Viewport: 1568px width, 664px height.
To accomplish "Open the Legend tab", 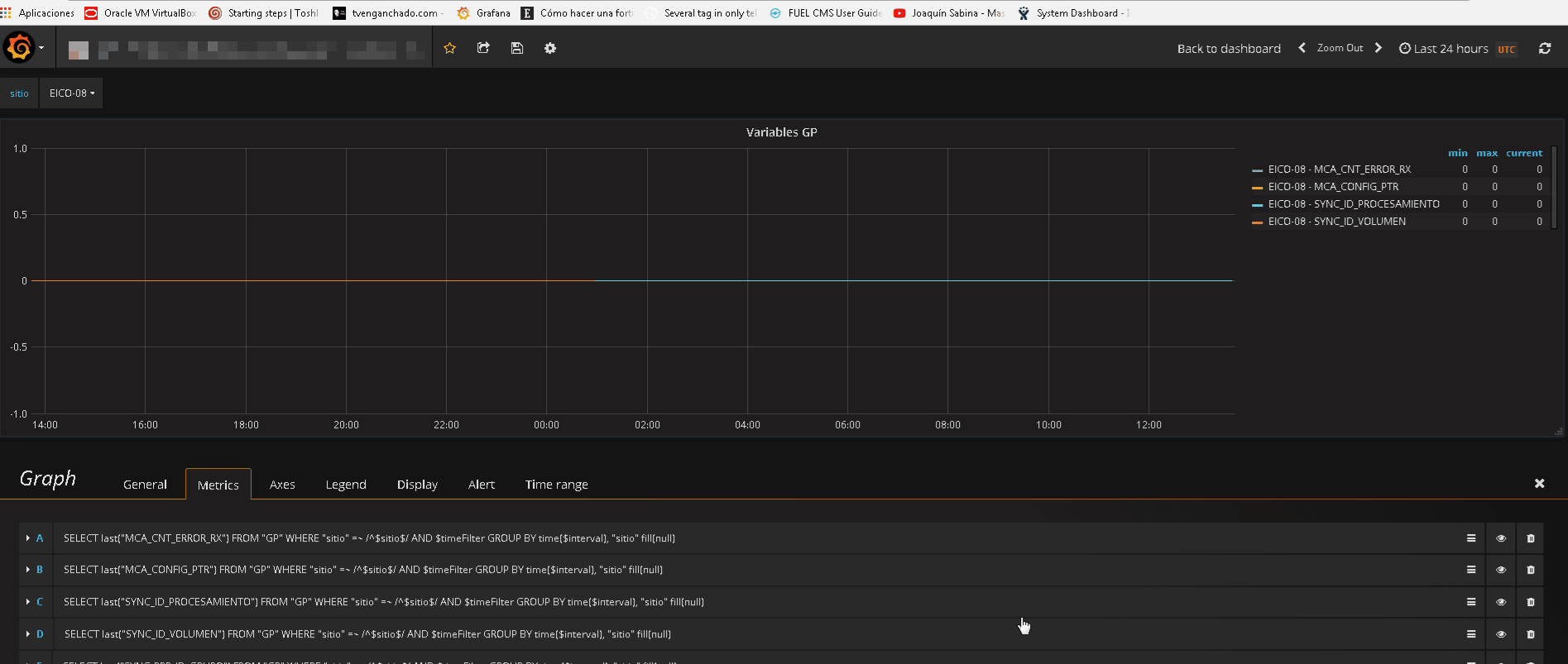I will (x=346, y=485).
